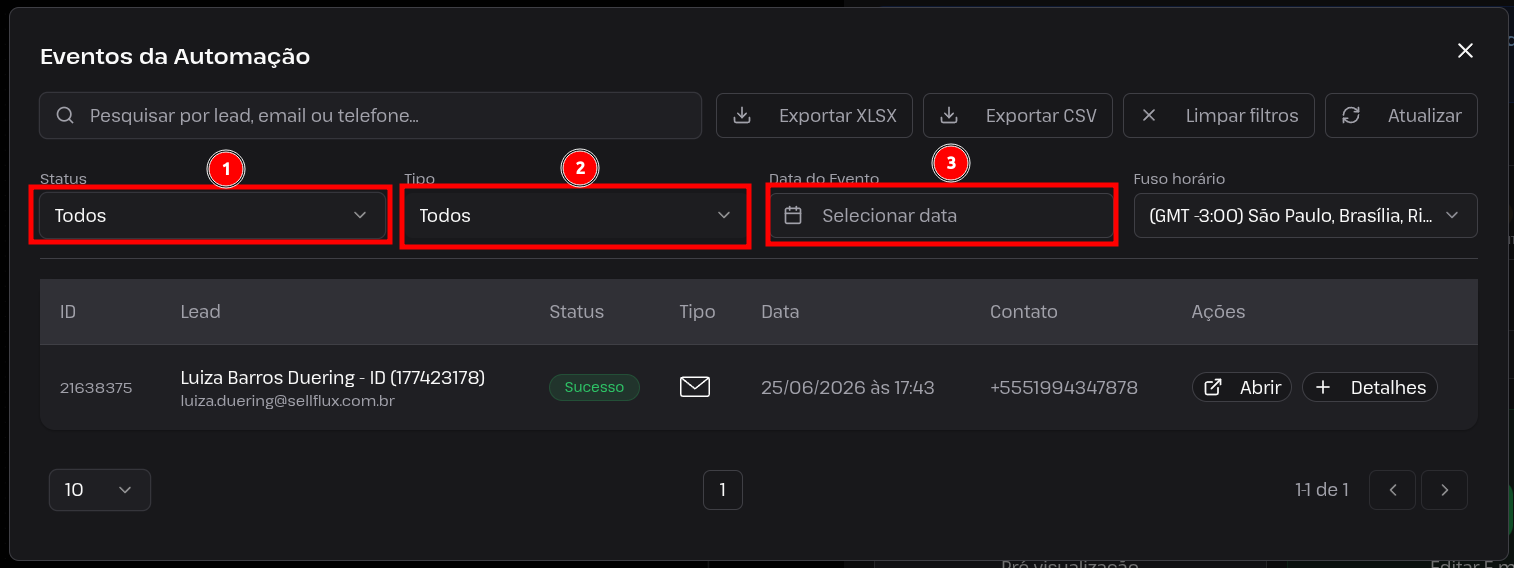Focus the lead search input field
The height and width of the screenshot is (568, 1514).
[x=370, y=116]
